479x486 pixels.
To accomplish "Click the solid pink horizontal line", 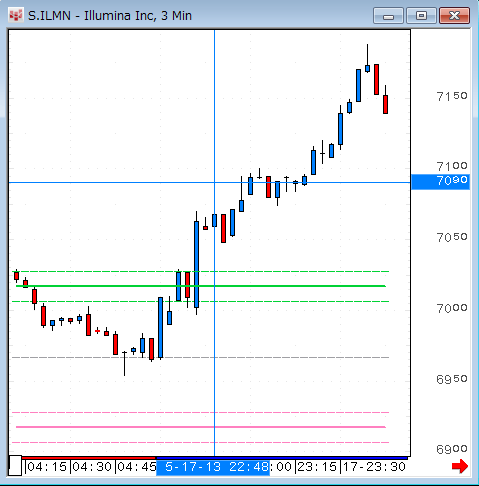I will 201,427.
